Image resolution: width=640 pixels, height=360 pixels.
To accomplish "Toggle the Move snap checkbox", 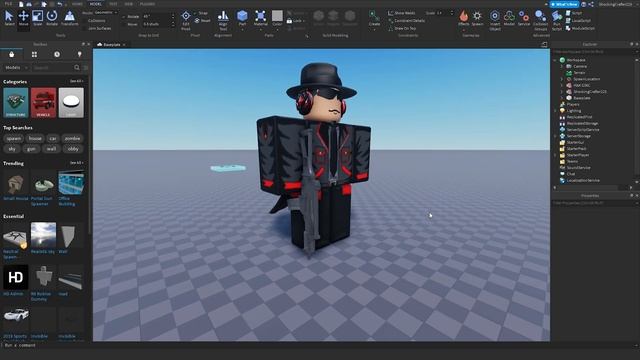I will click(x=124, y=24).
